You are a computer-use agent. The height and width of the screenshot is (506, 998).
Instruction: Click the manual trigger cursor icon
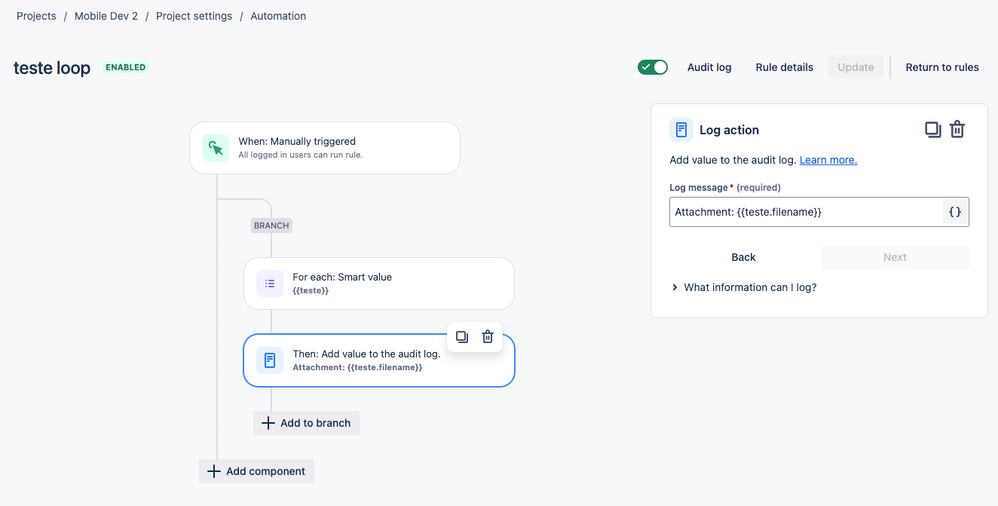[215, 148]
